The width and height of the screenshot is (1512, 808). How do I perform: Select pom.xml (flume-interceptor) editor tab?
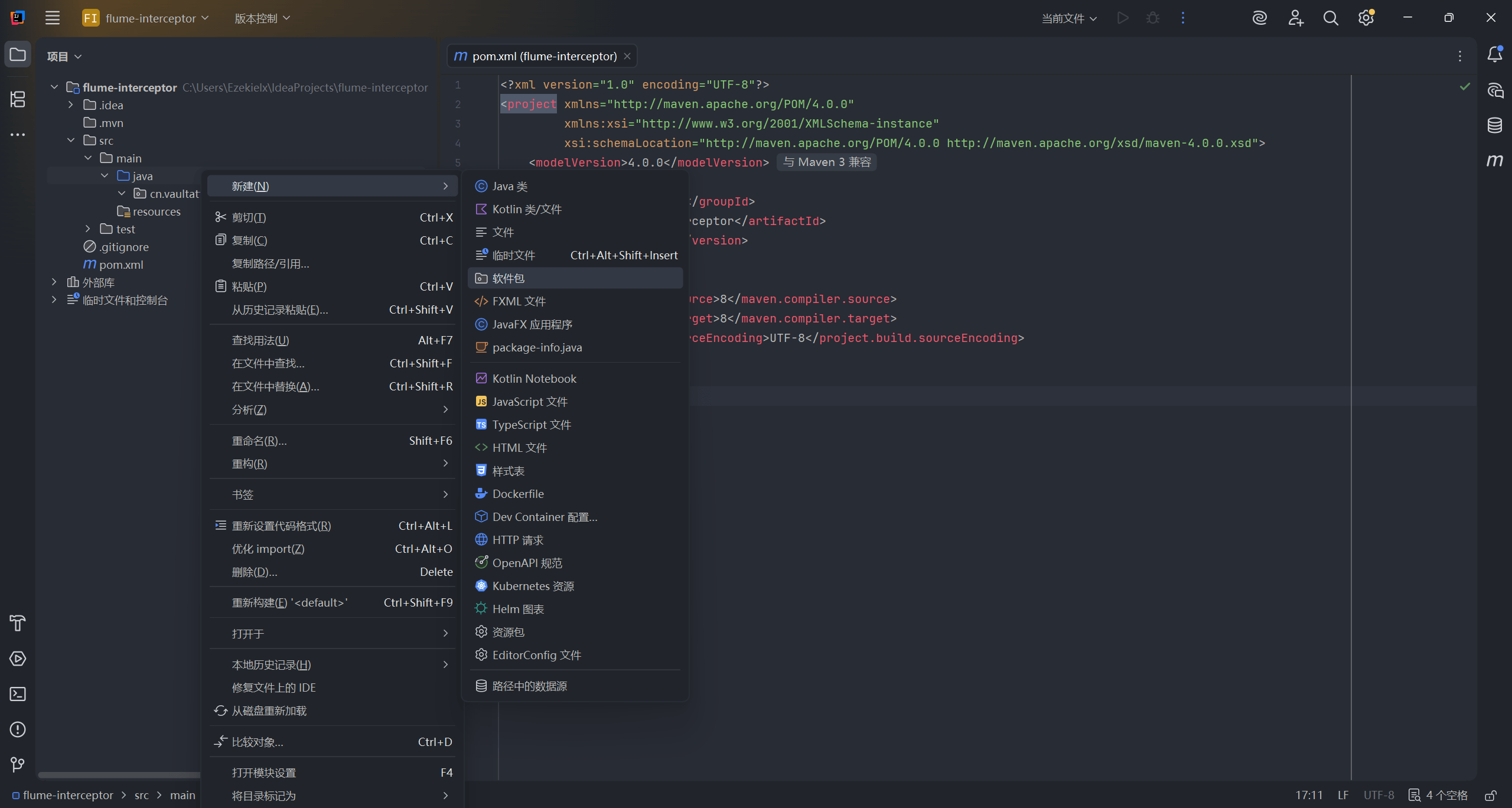(542, 56)
